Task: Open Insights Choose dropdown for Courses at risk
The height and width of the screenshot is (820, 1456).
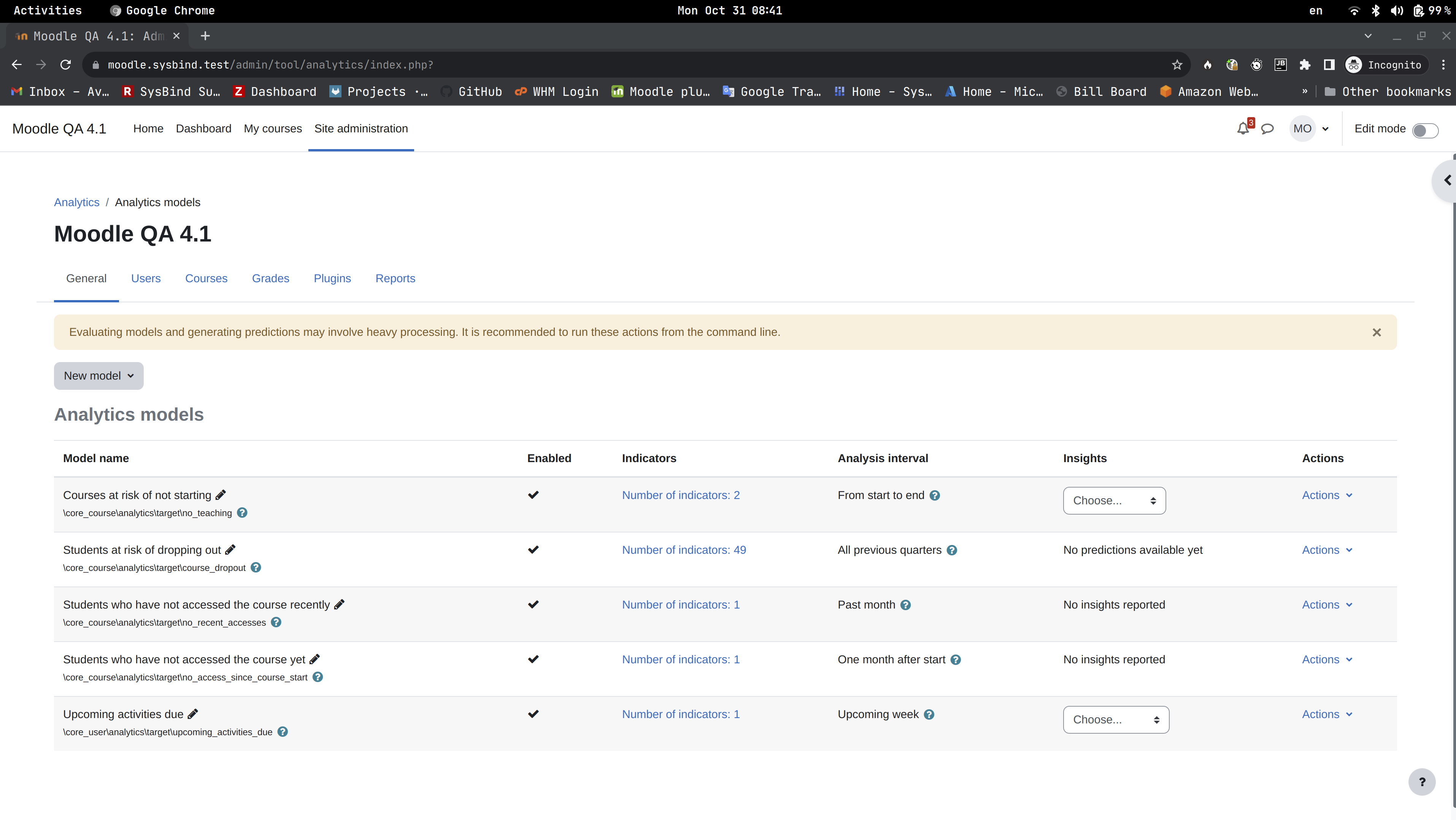Action: pyautogui.click(x=1114, y=501)
